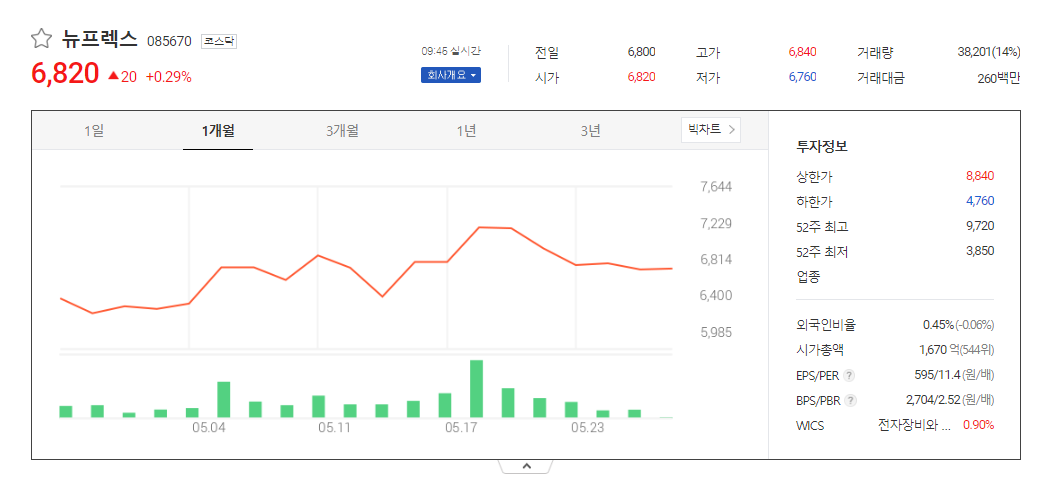Viewport: 1046px width, 481px height.
Task: Open the 회사개요 dropdown
Action: coord(450,75)
